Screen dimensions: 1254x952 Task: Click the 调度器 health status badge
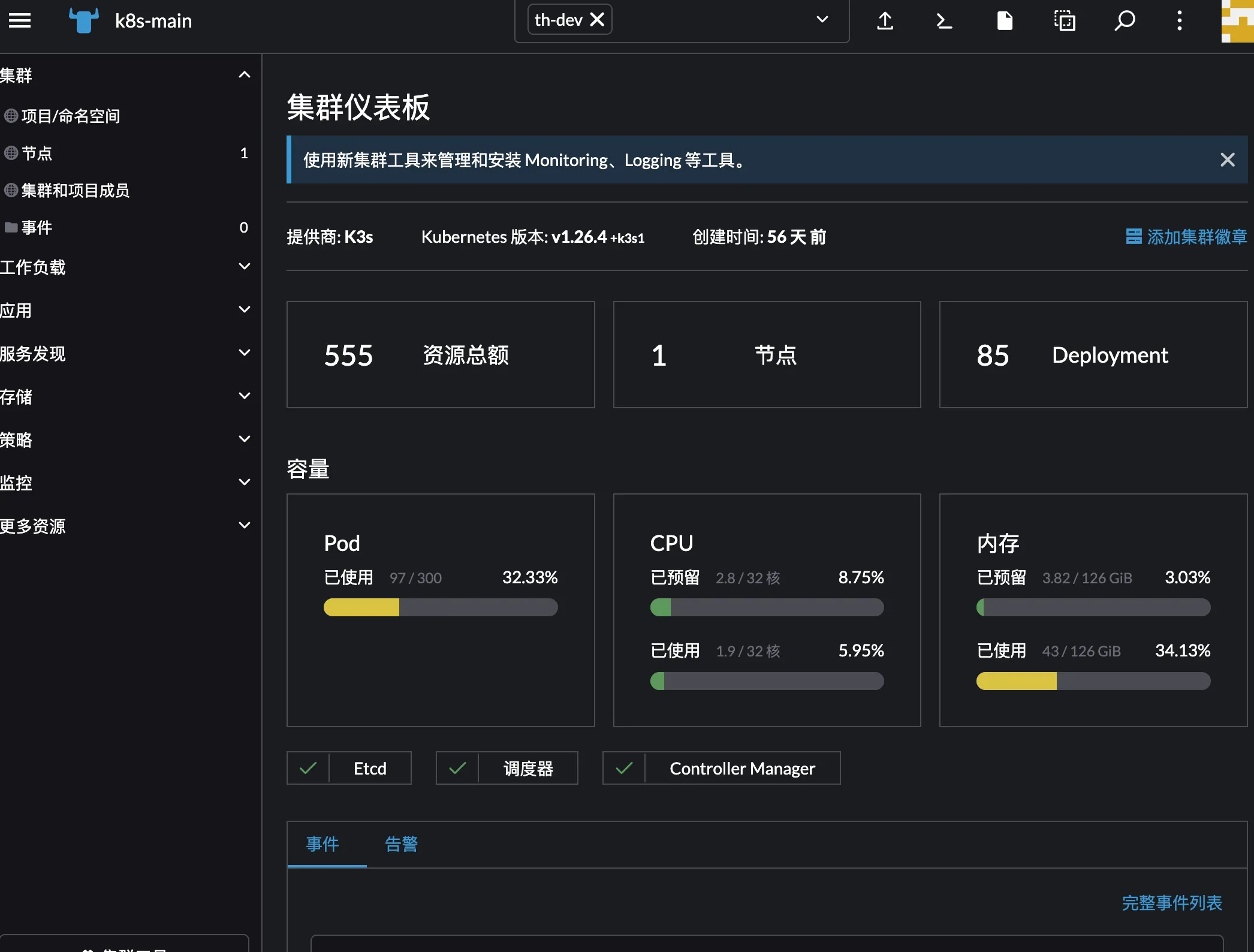click(507, 768)
